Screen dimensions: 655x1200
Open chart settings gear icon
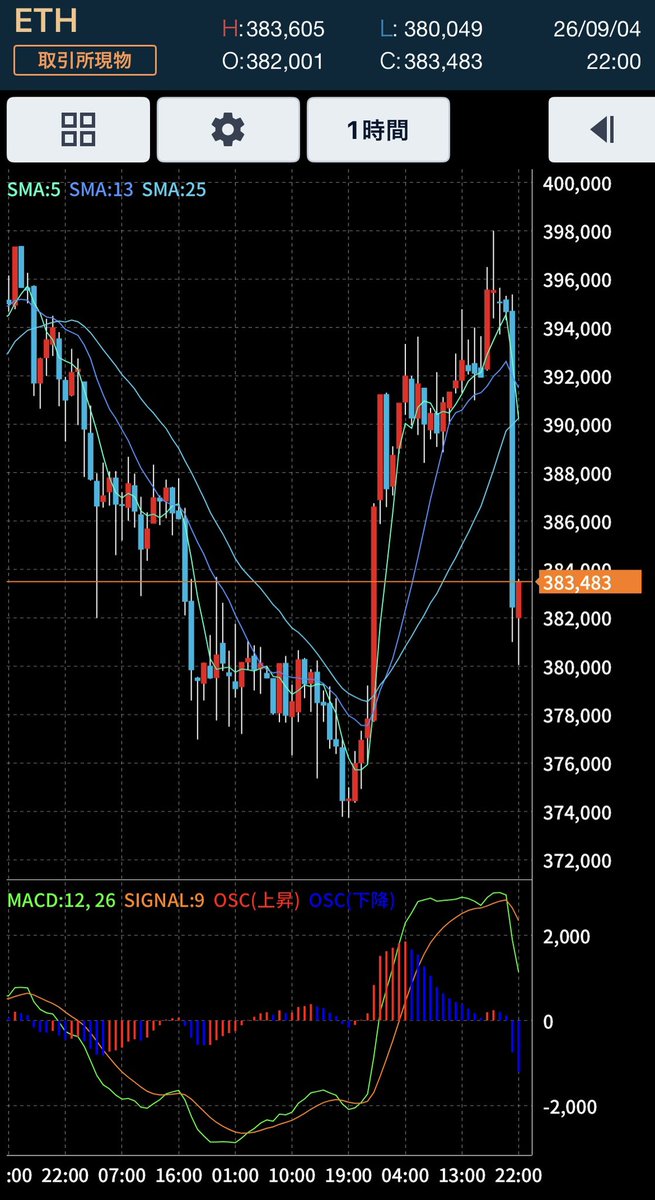click(228, 129)
